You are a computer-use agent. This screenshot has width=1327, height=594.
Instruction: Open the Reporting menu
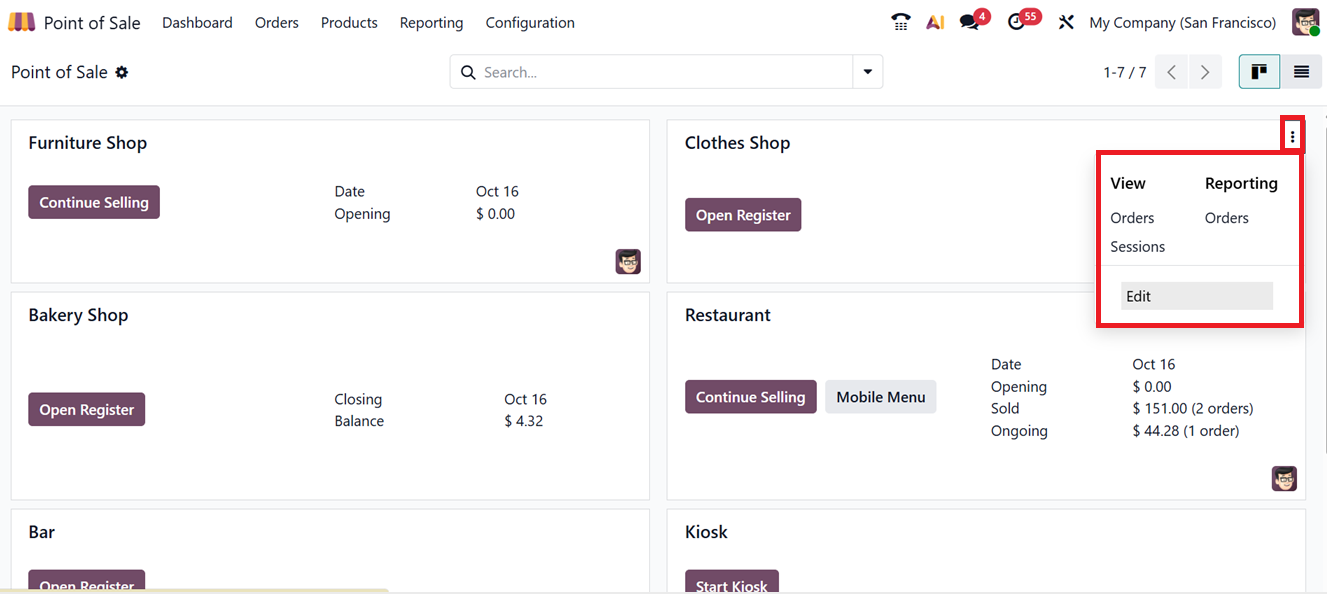pyautogui.click(x=431, y=22)
